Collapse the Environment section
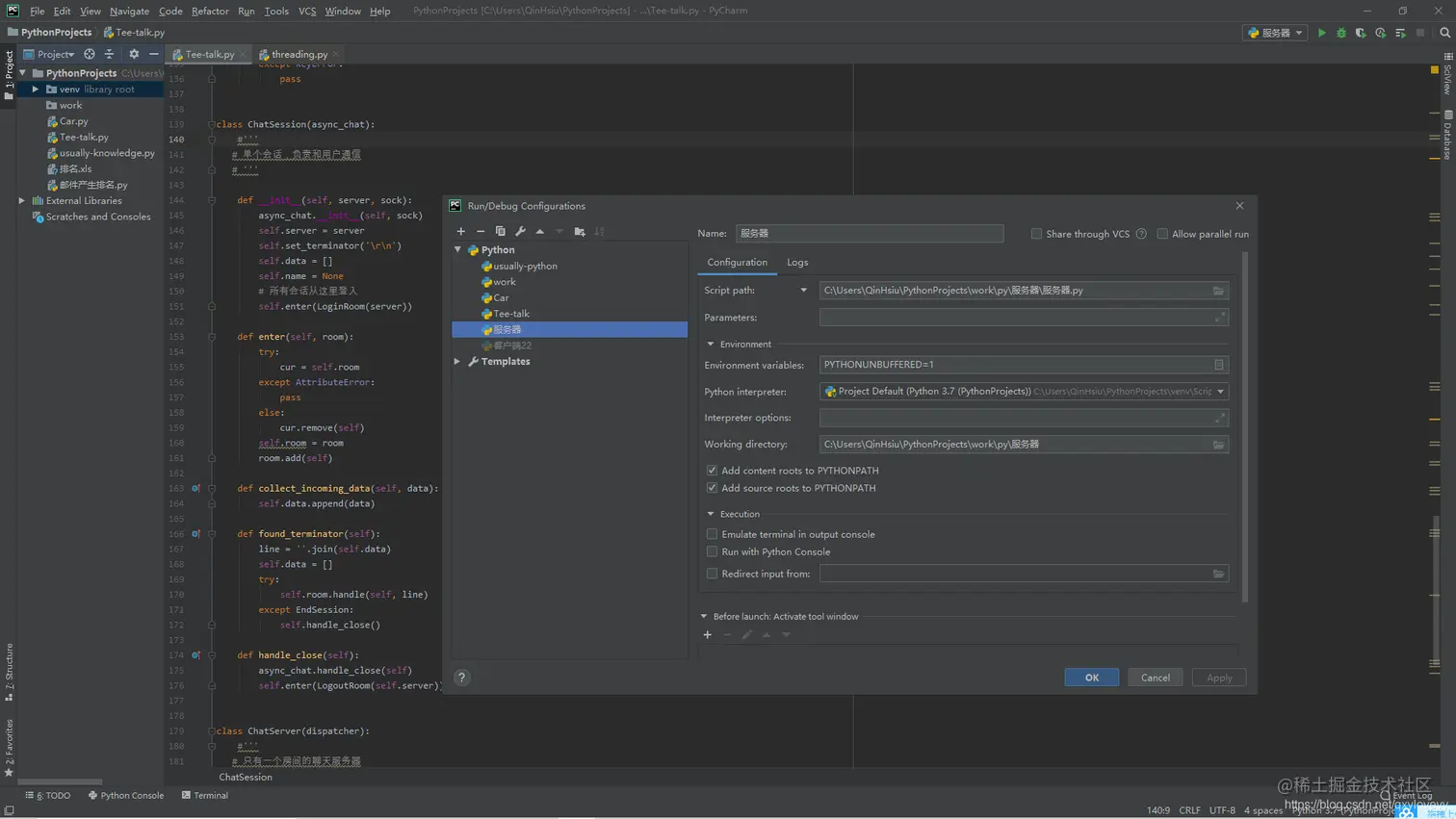The height and width of the screenshot is (819, 1456). point(711,345)
